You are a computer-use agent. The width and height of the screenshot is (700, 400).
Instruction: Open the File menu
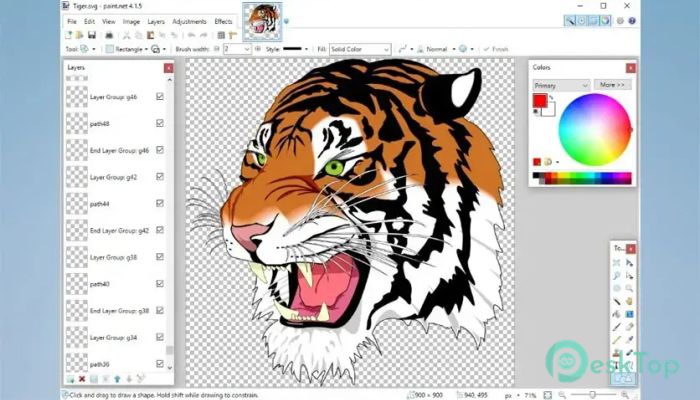click(x=72, y=21)
